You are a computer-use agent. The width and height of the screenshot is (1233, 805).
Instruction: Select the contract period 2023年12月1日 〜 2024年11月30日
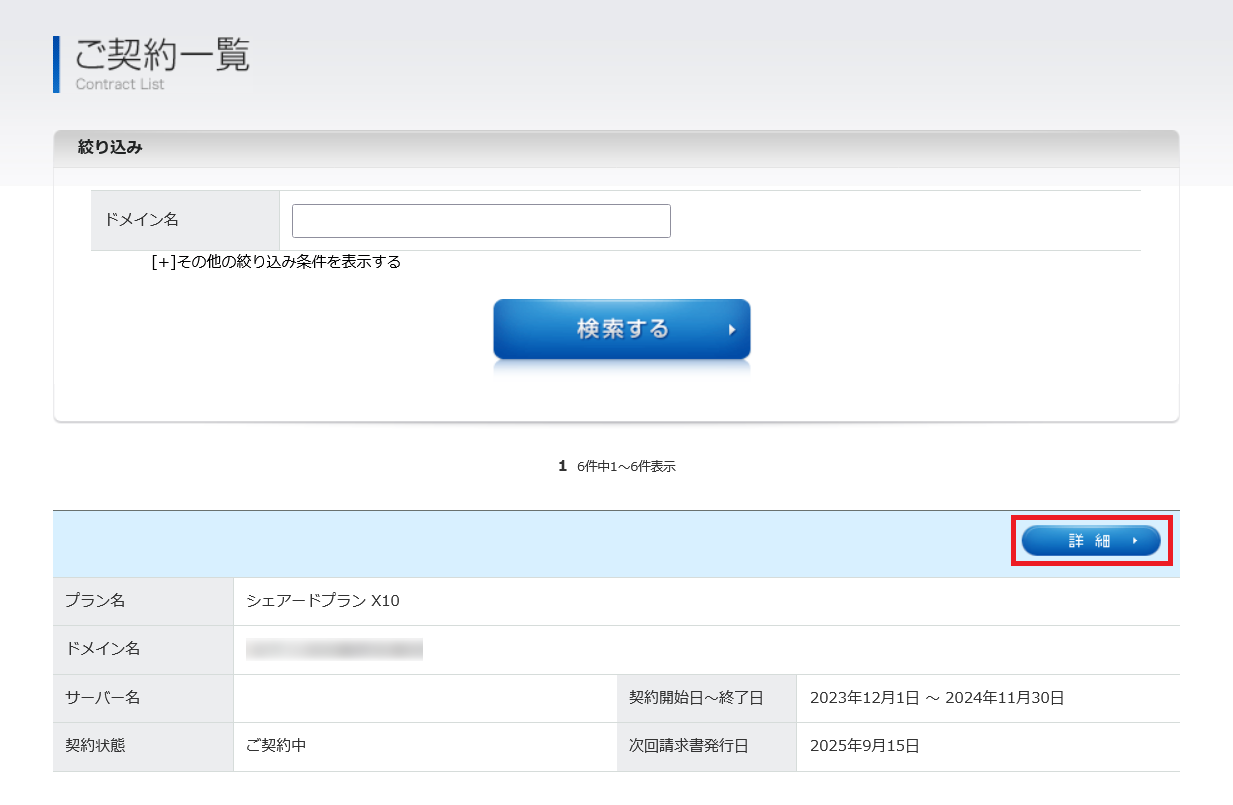point(937,698)
